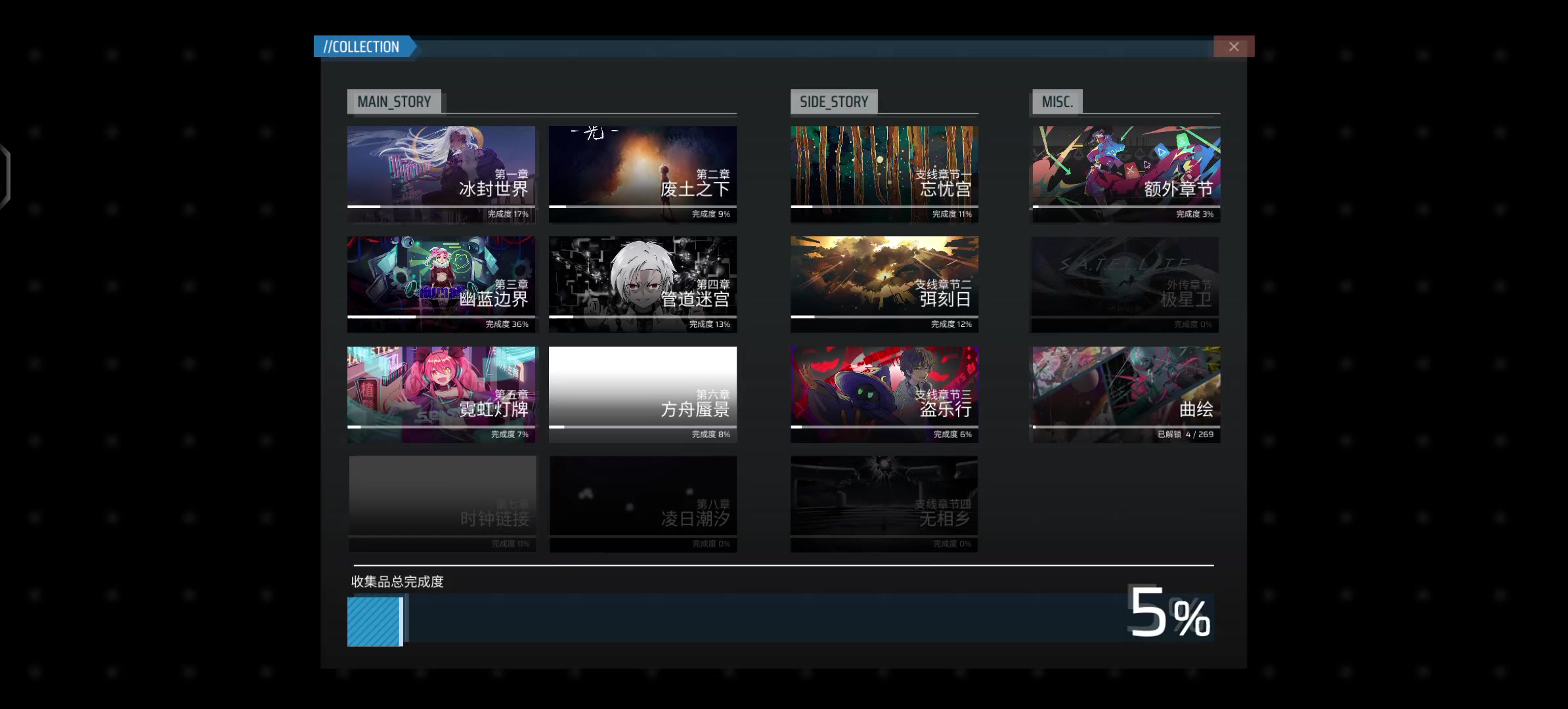Image resolution: width=1568 pixels, height=709 pixels.
Task: Select the SIDE_STORY section header
Action: [x=834, y=102]
